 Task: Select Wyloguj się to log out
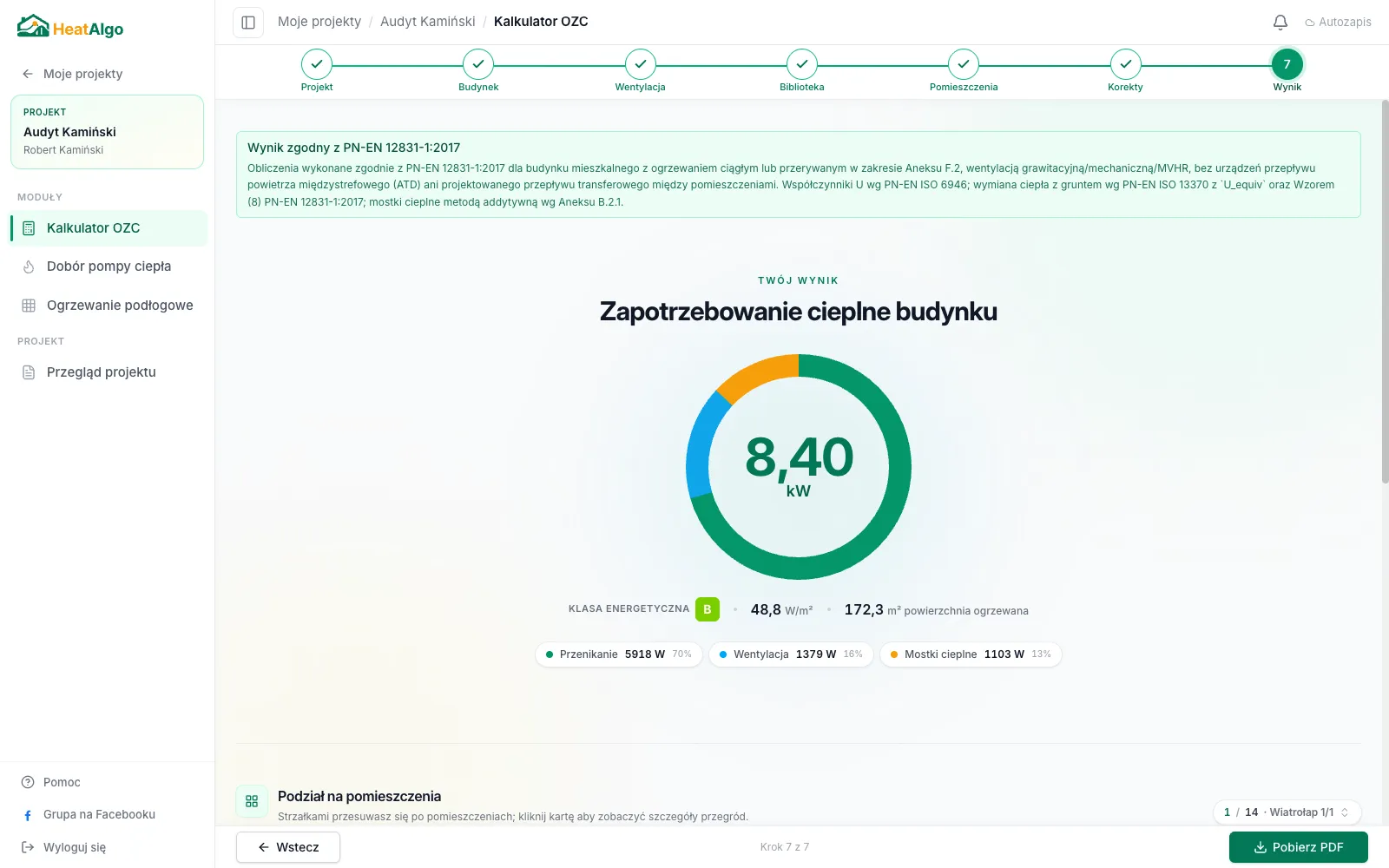64,847
